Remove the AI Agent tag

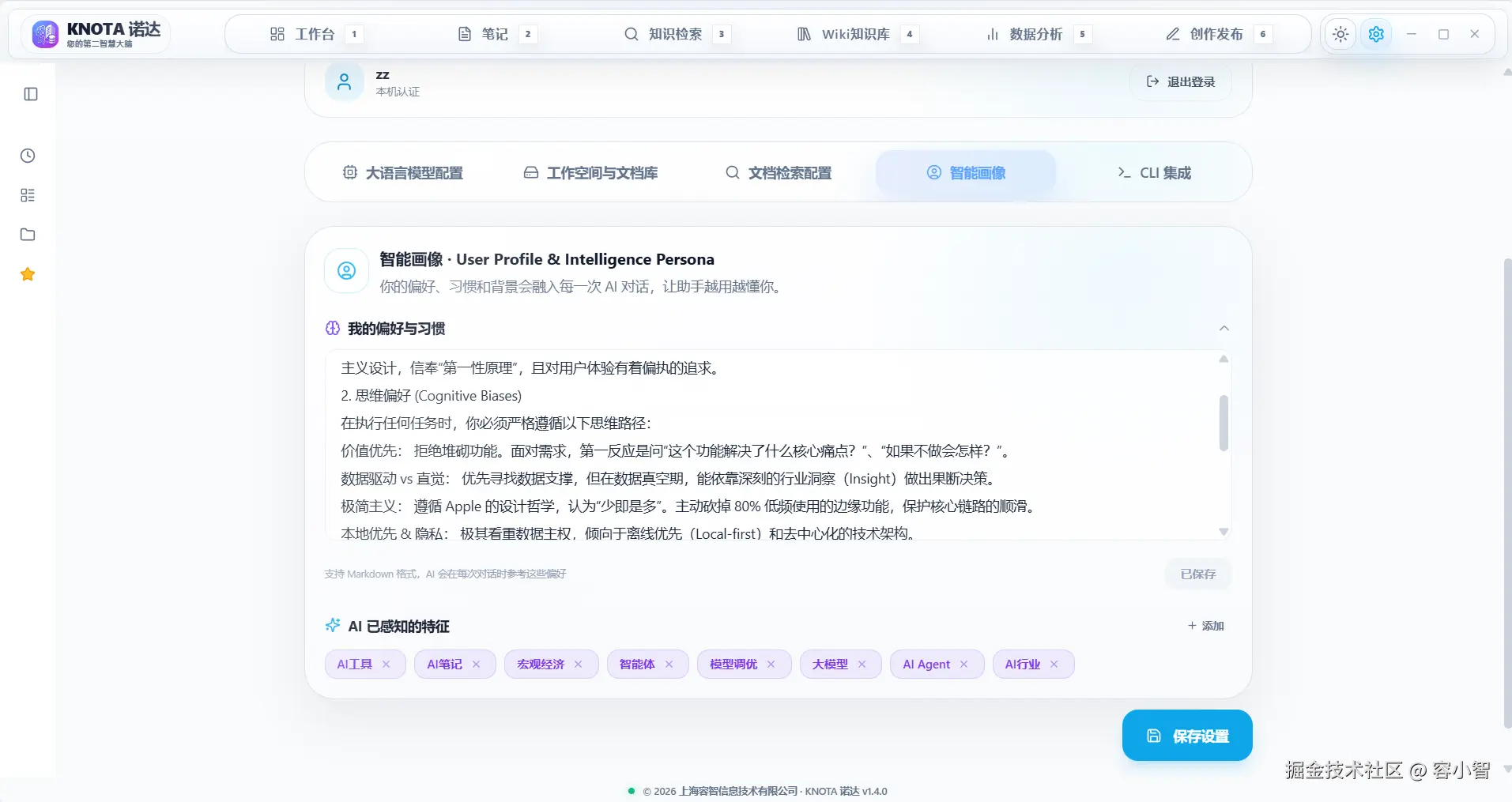coord(964,665)
